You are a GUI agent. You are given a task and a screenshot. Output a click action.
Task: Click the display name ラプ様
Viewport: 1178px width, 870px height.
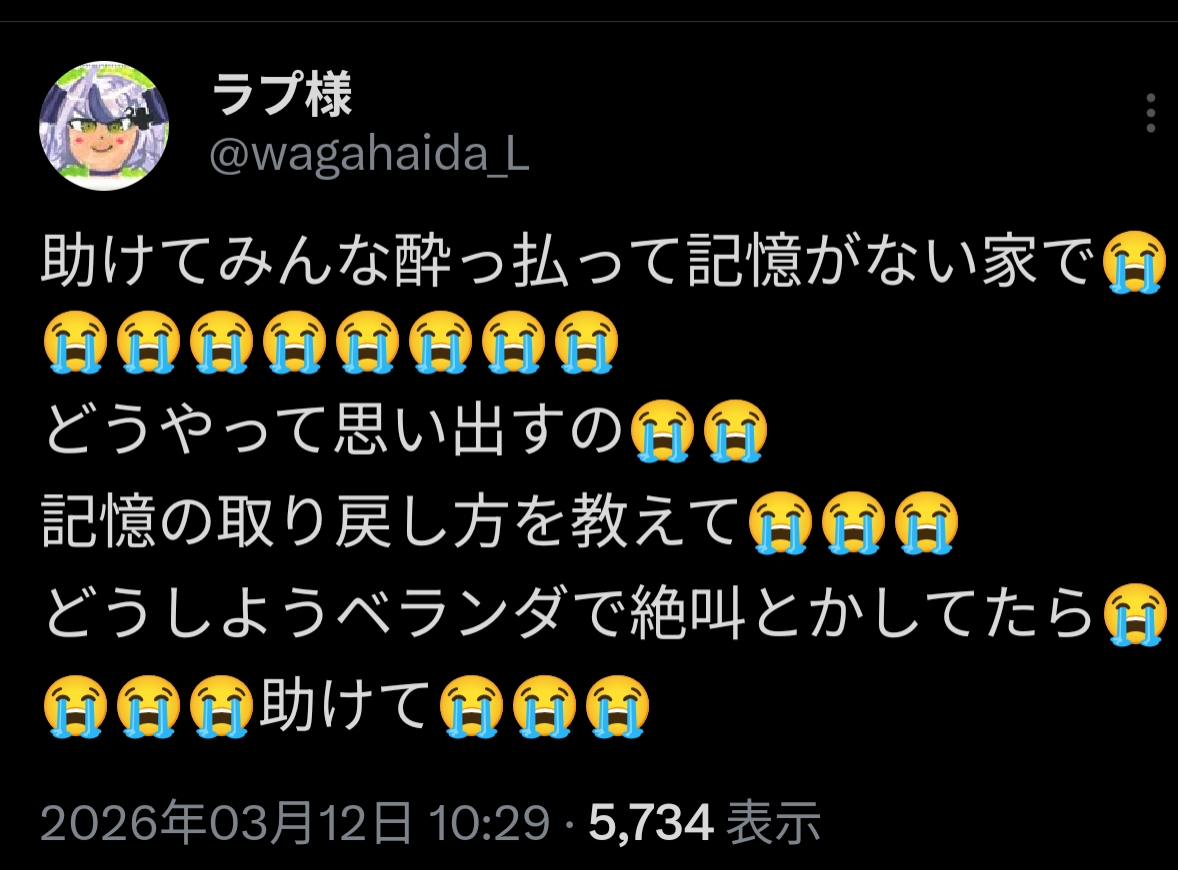(282, 94)
